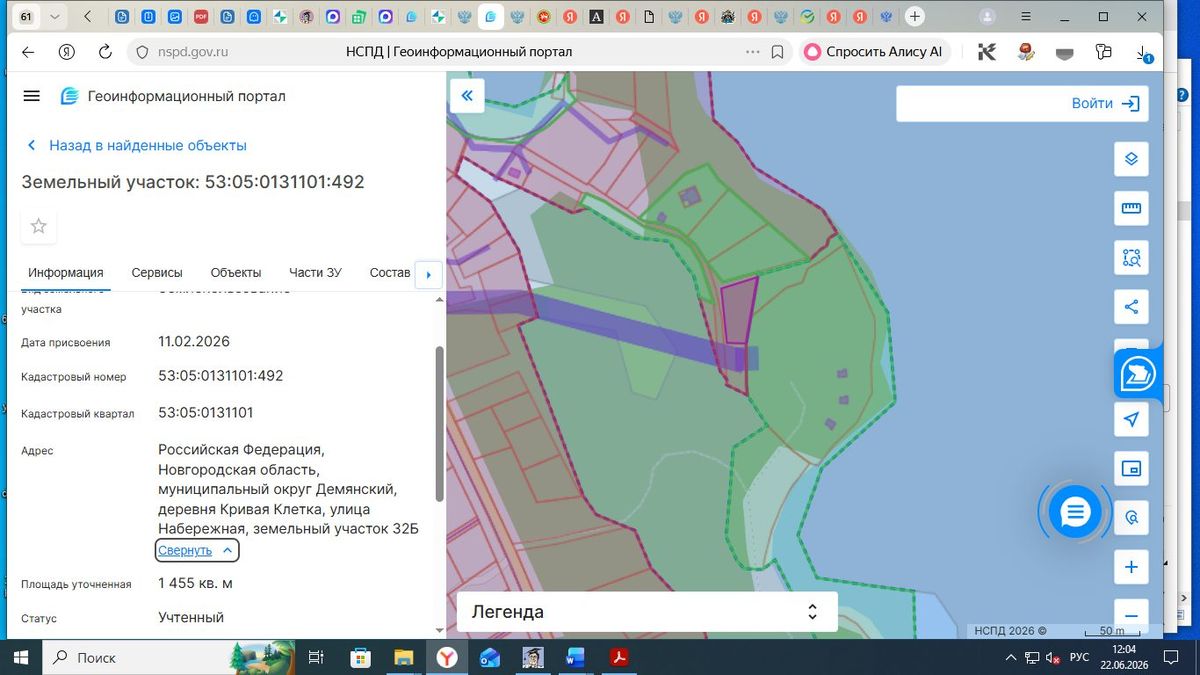
Task: Open the map layers panel
Action: click(x=1131, y=159)
